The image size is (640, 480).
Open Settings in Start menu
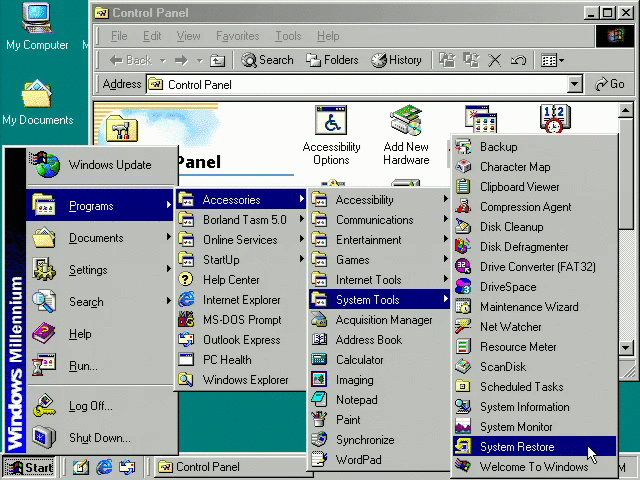pyautogui.click(x=100, y=269)
